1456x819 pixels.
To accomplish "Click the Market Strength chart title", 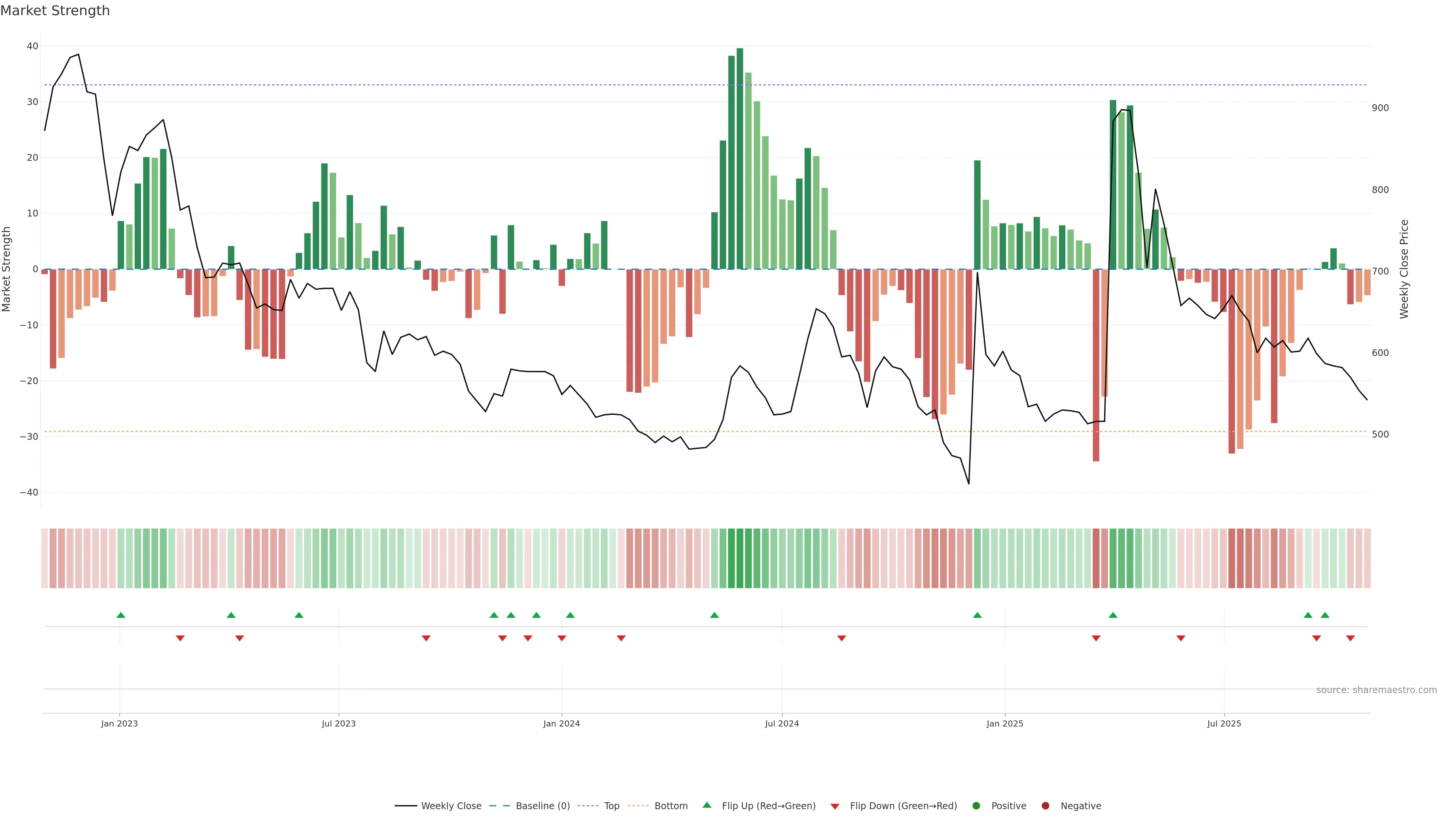I will (55, 11).
